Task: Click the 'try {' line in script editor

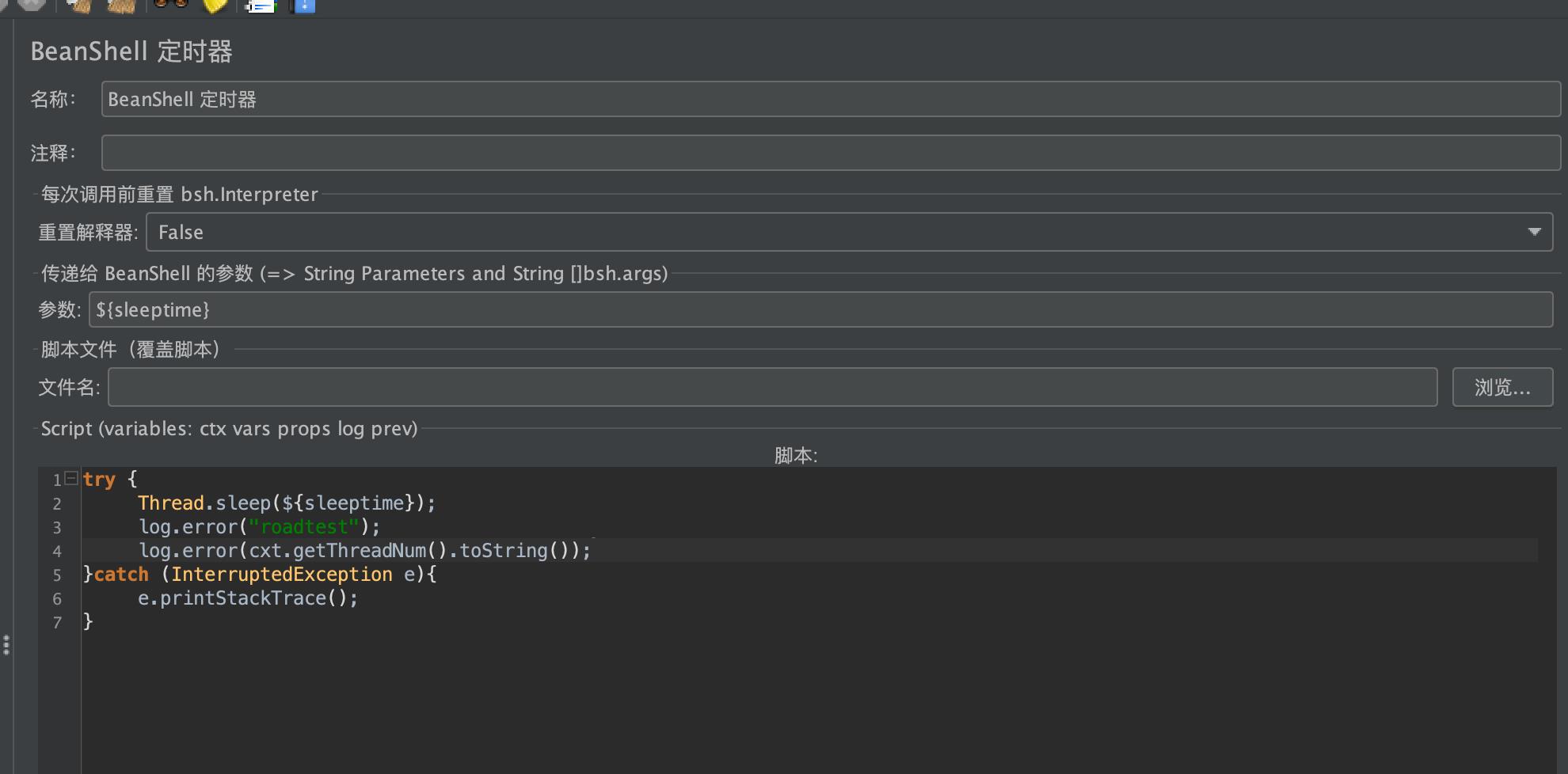Action: click(110, 479)
